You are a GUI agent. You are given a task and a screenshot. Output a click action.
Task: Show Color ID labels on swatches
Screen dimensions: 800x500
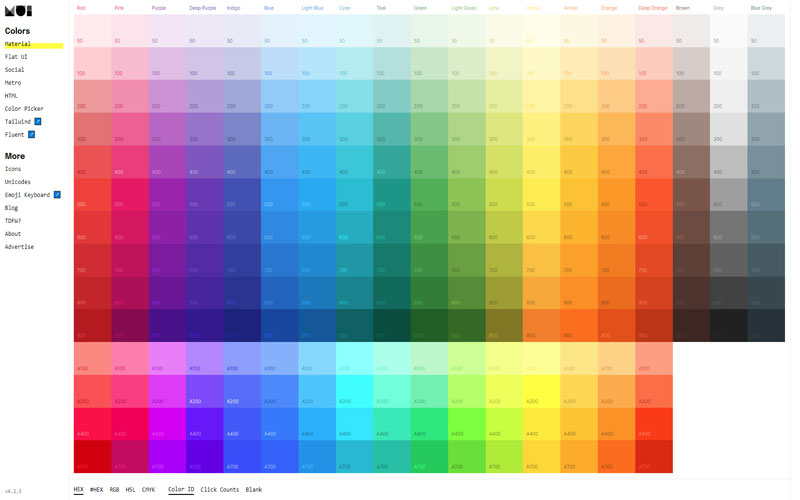(181, 489)
